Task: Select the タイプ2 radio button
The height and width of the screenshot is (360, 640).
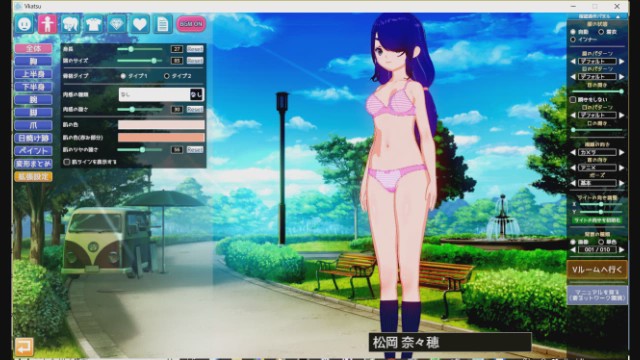Action: (167, 76)
